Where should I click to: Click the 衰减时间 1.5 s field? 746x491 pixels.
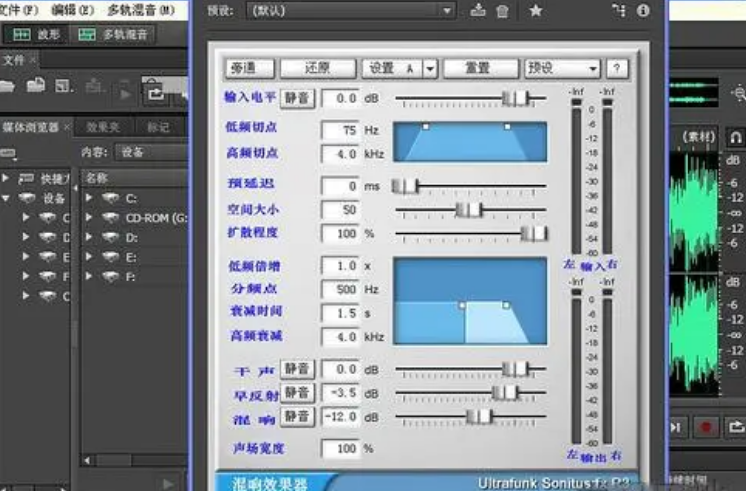point(340,313)
